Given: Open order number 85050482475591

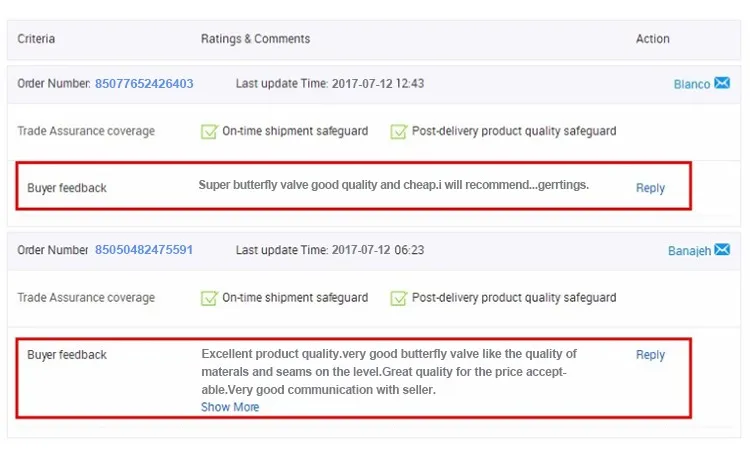Looking at the screenshot, I should (144, 250).
